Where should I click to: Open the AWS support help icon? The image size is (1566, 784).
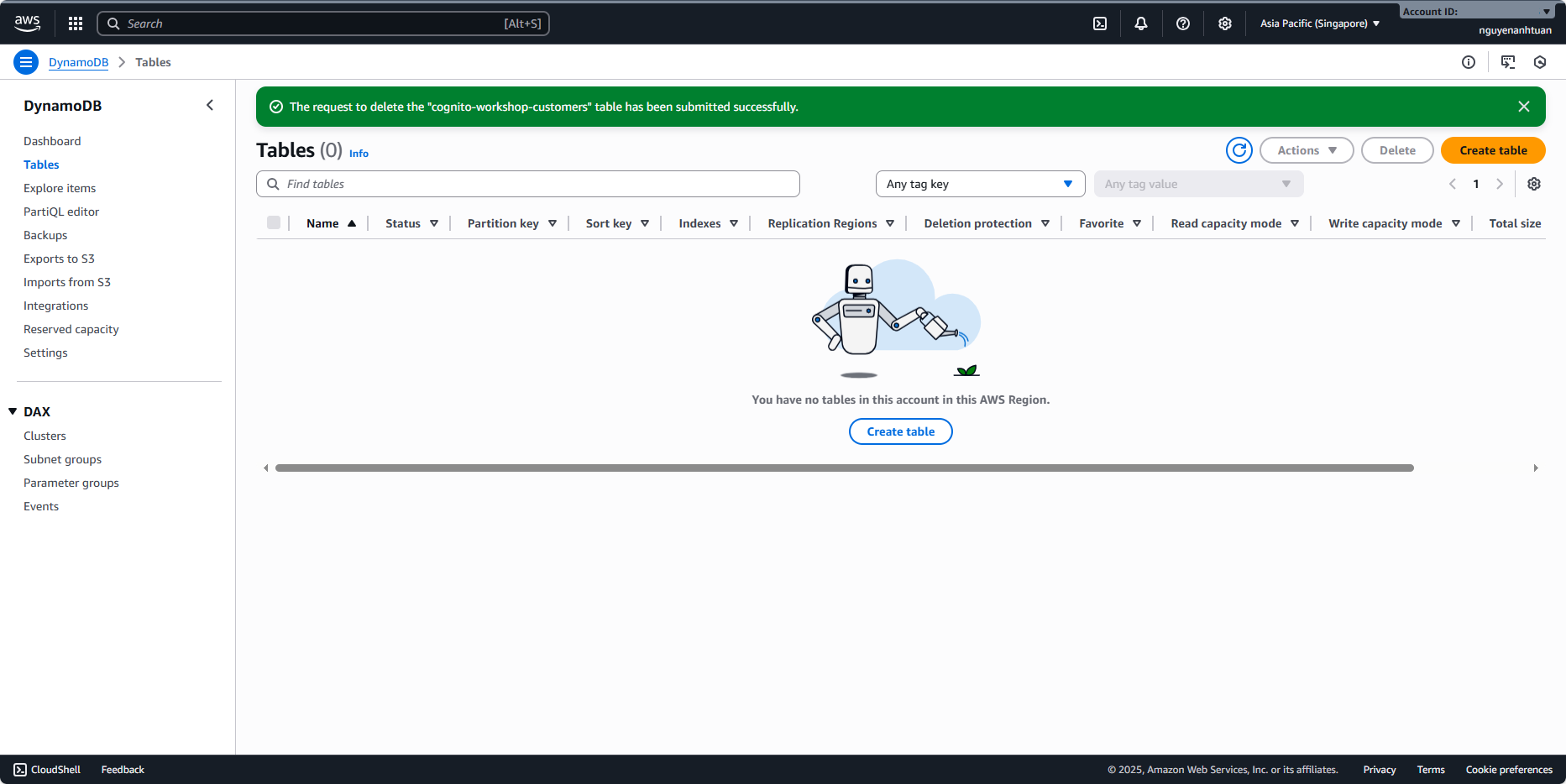1183,24
